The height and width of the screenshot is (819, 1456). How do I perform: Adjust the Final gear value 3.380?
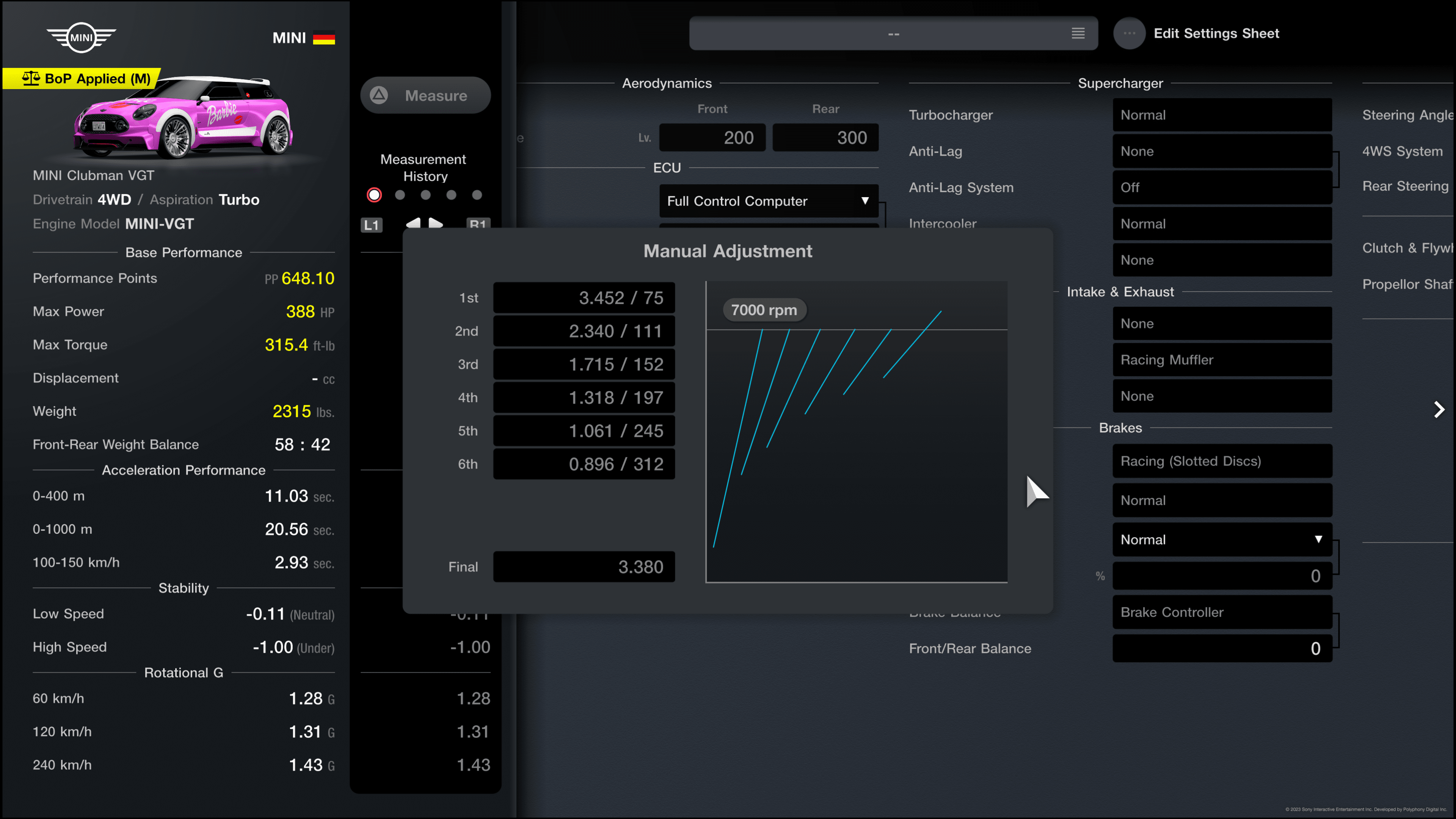(584, 567)
